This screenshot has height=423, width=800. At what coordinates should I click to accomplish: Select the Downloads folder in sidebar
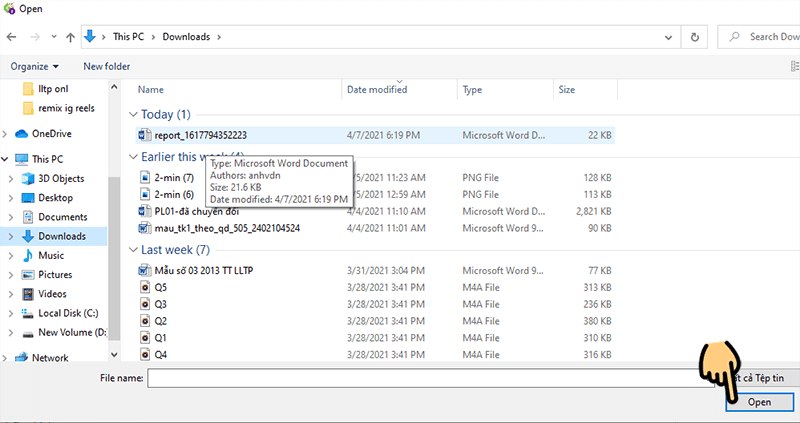point(61,236)
